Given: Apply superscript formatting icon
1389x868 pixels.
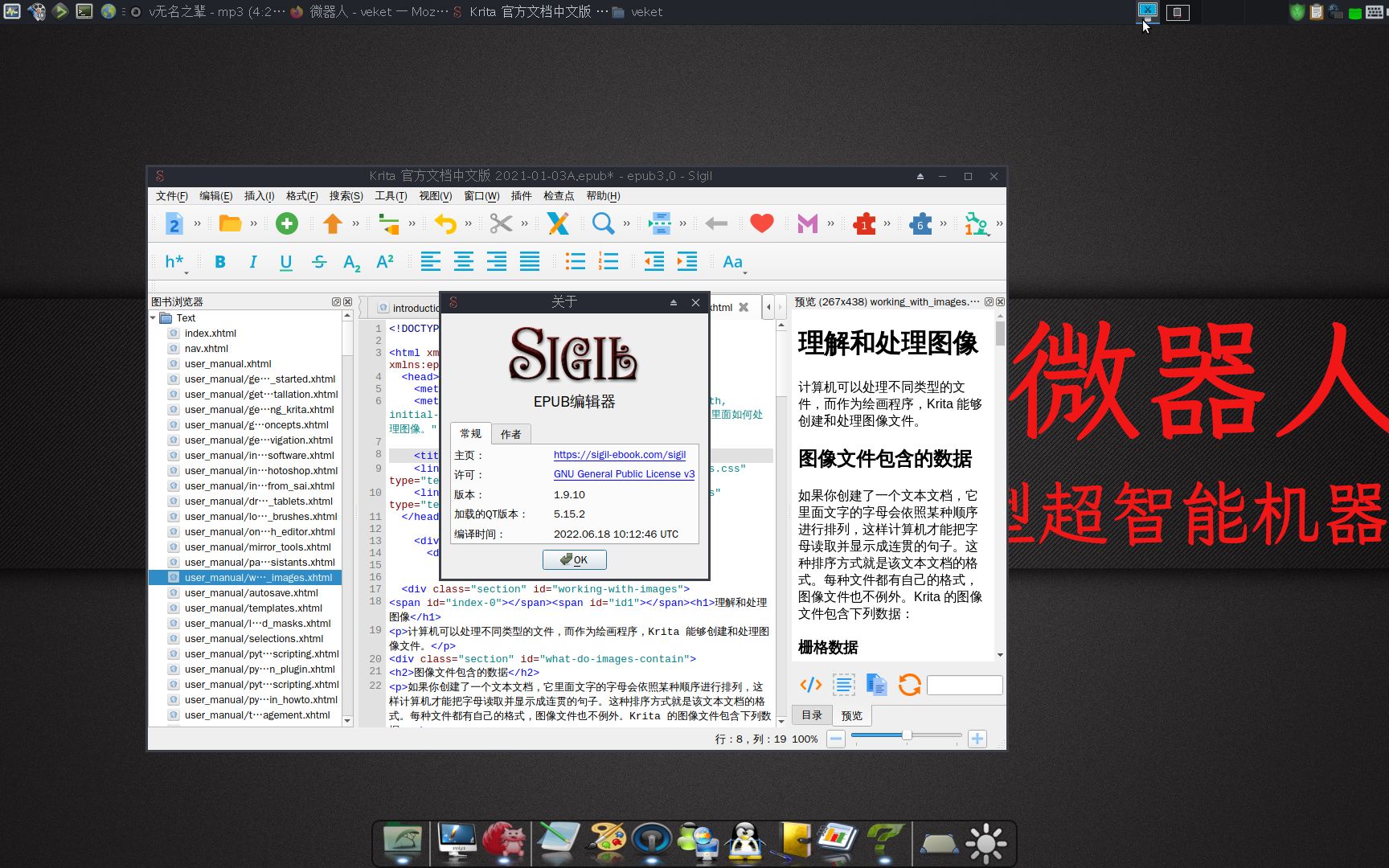Looking at the screenshot, I should (x=385, y=261).
